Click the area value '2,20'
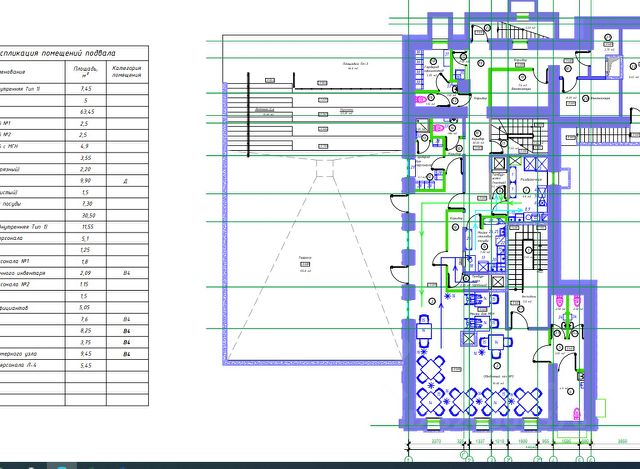This screenshot has width=640, height=469. pyautogui.click(x=86, y=169)
